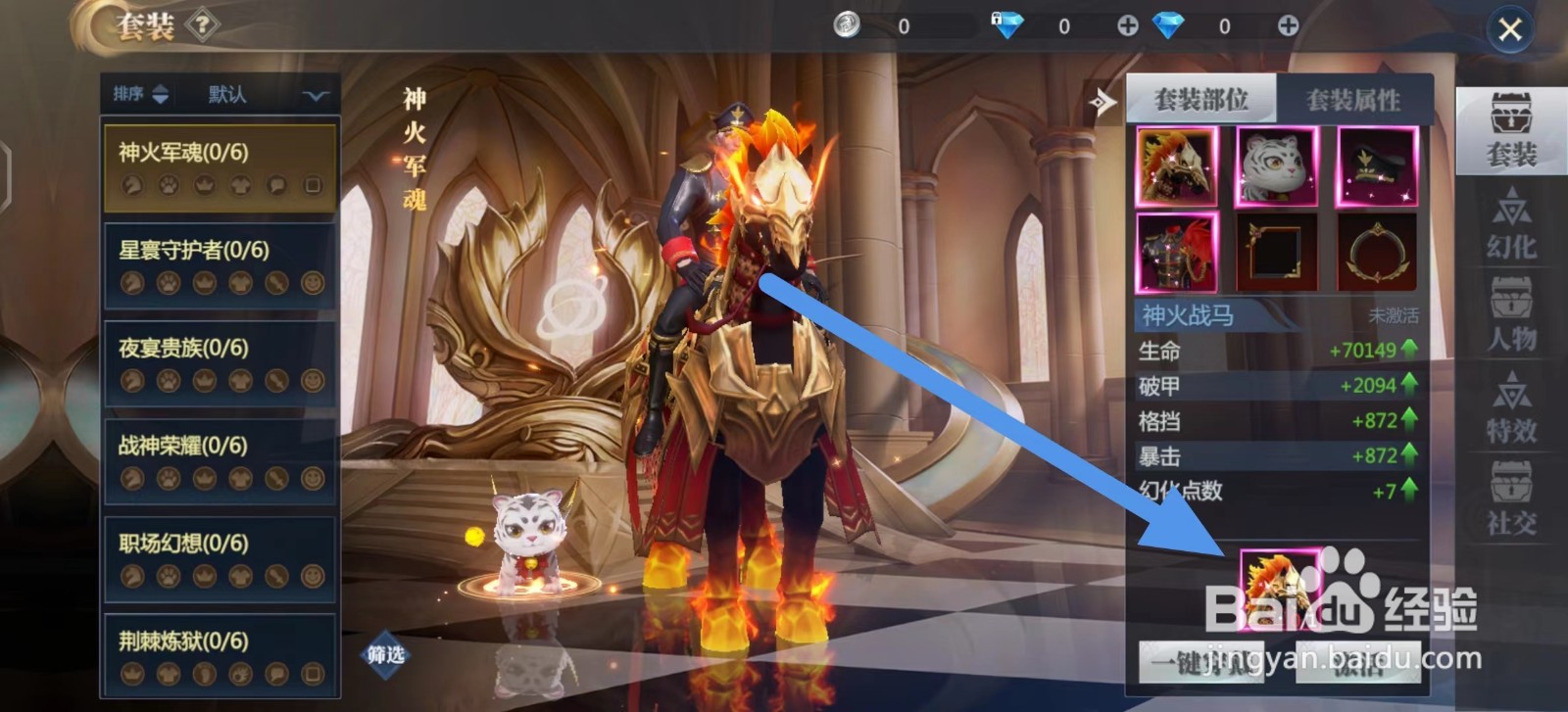Click the crown icon in 战神荣耀 row
This screenshot has height=712, width=1568.
pos(205,479)
